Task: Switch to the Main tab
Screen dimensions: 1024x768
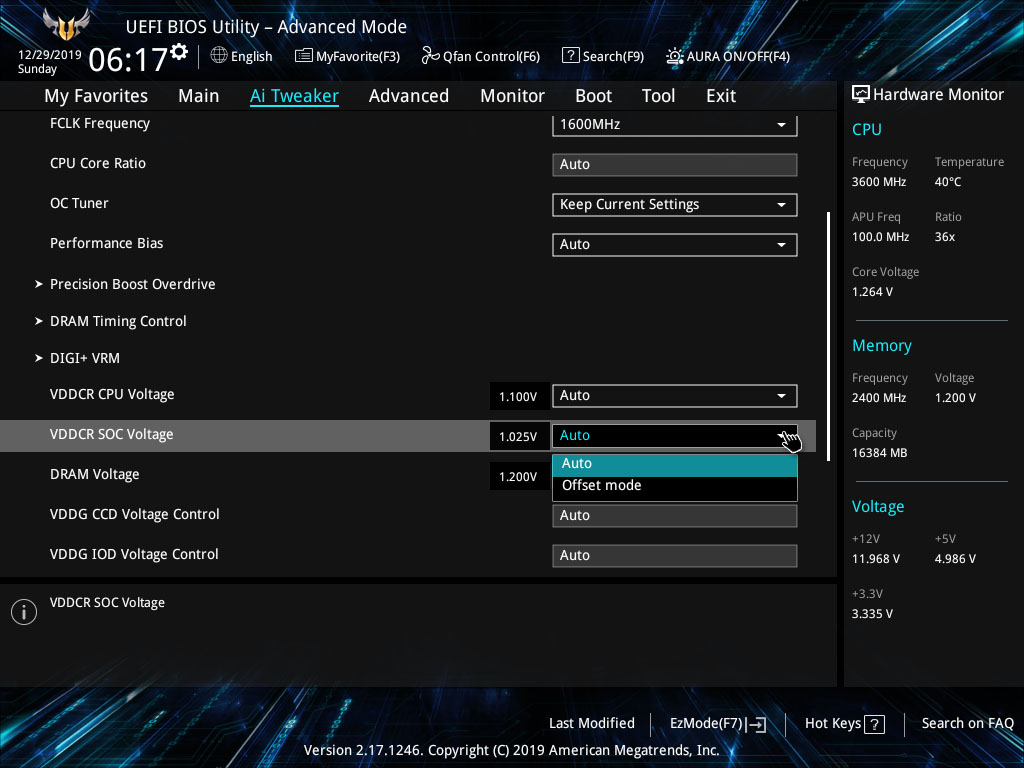Action: (x=199, y=96)
